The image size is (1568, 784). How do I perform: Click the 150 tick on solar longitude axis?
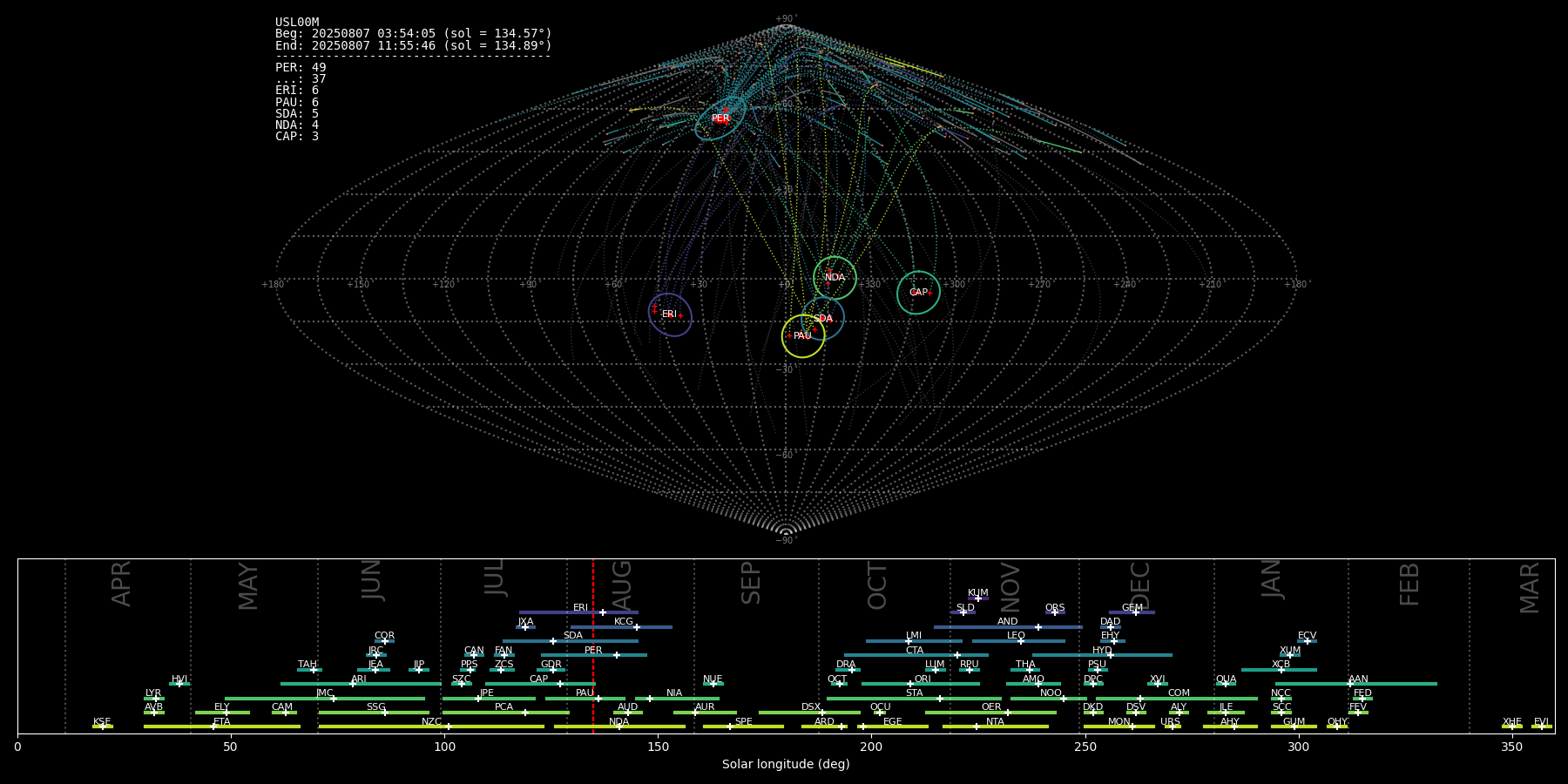pos(658,747)
